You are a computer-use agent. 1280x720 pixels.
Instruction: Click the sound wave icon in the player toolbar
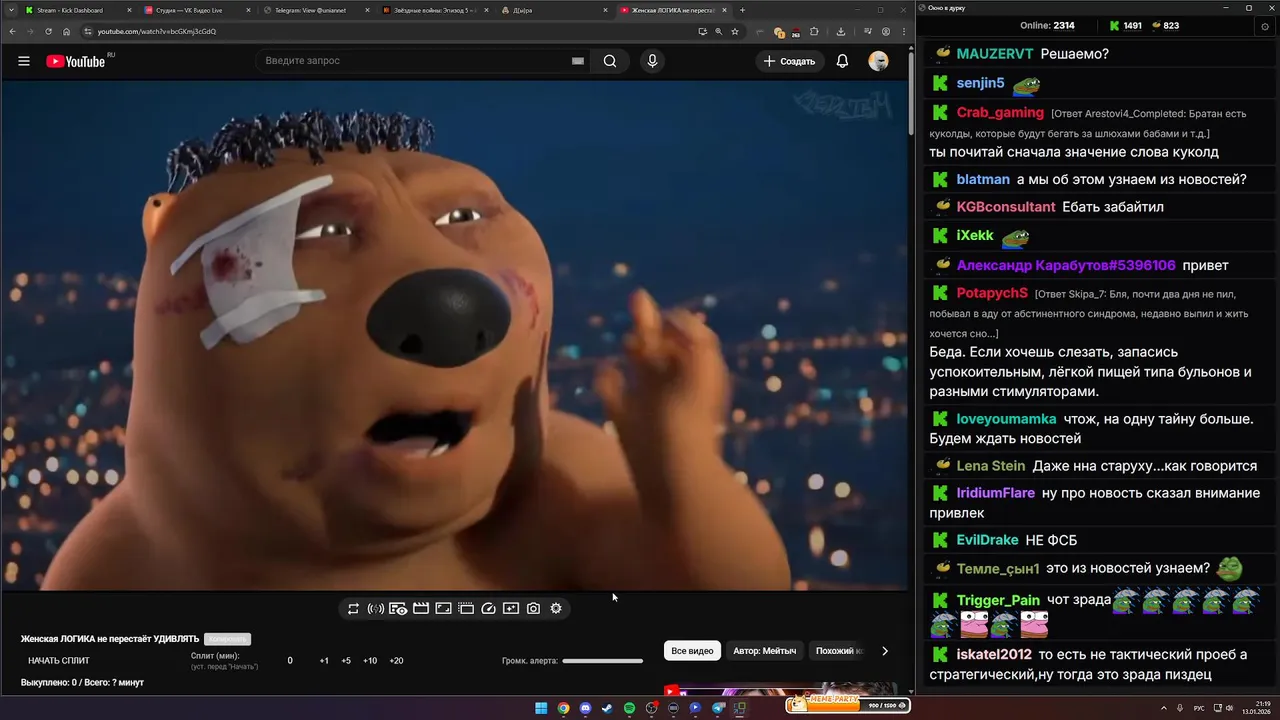376,608
